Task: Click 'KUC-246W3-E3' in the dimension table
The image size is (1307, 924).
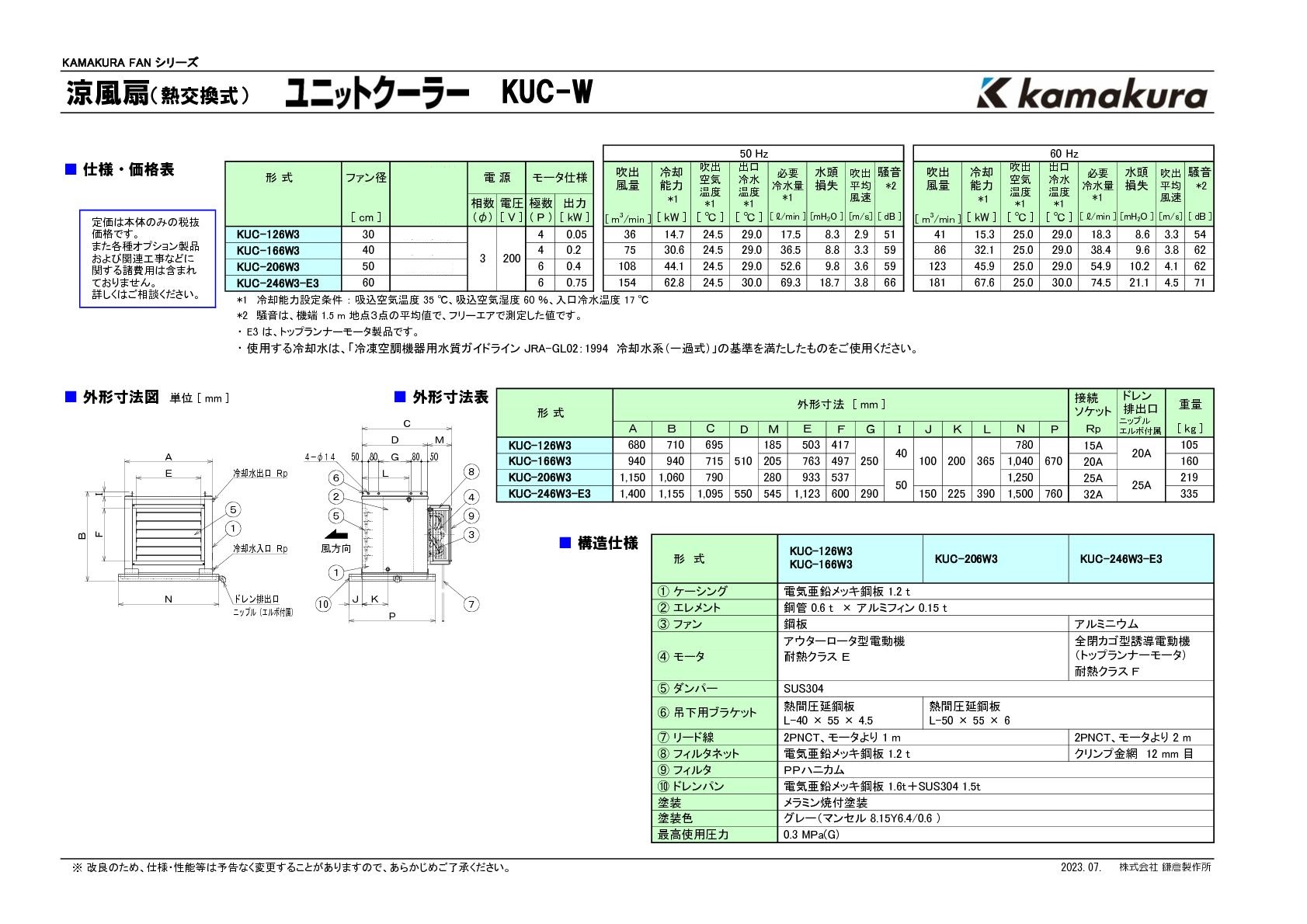Action: tap(549, 494)
